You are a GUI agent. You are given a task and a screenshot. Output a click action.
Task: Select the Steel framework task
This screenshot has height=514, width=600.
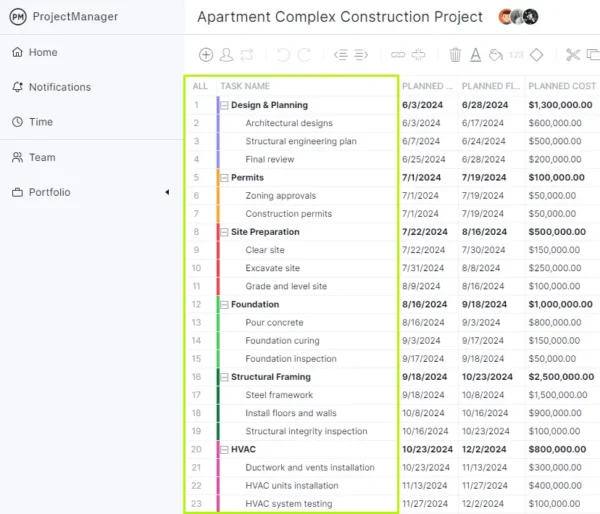279,395
